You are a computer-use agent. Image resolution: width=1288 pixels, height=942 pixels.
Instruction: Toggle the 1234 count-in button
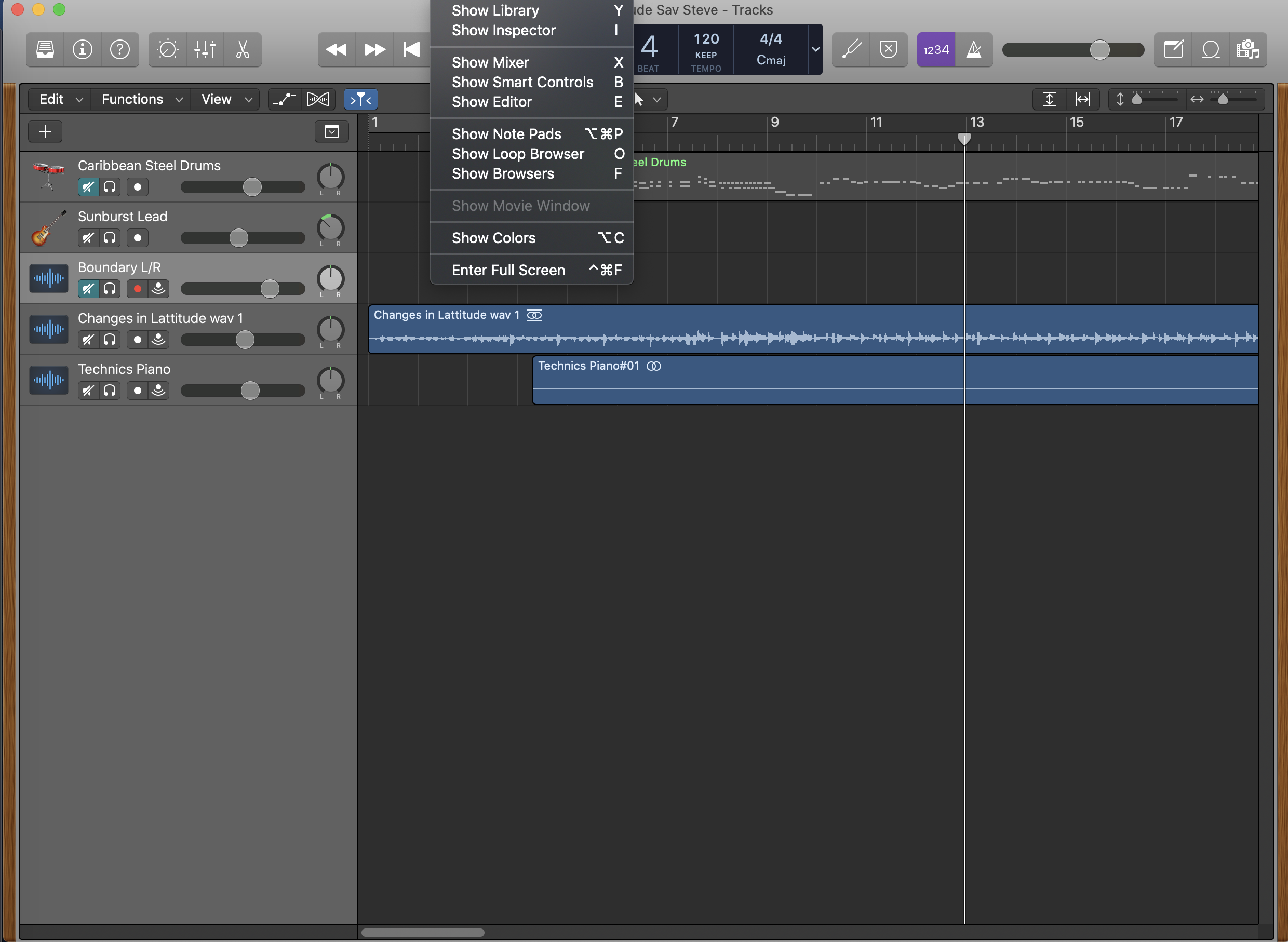tap(936, 50)
